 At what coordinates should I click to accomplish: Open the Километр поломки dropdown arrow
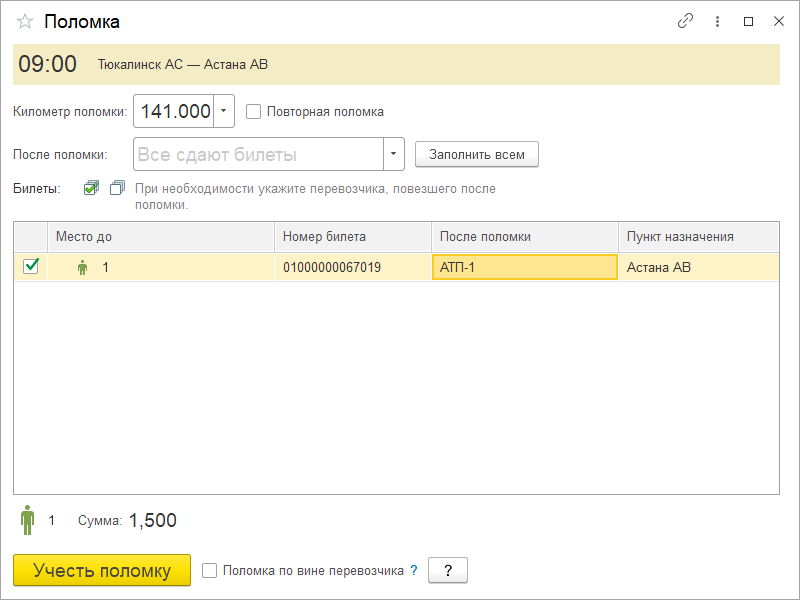pyautogui.click(x=224, y=112)
